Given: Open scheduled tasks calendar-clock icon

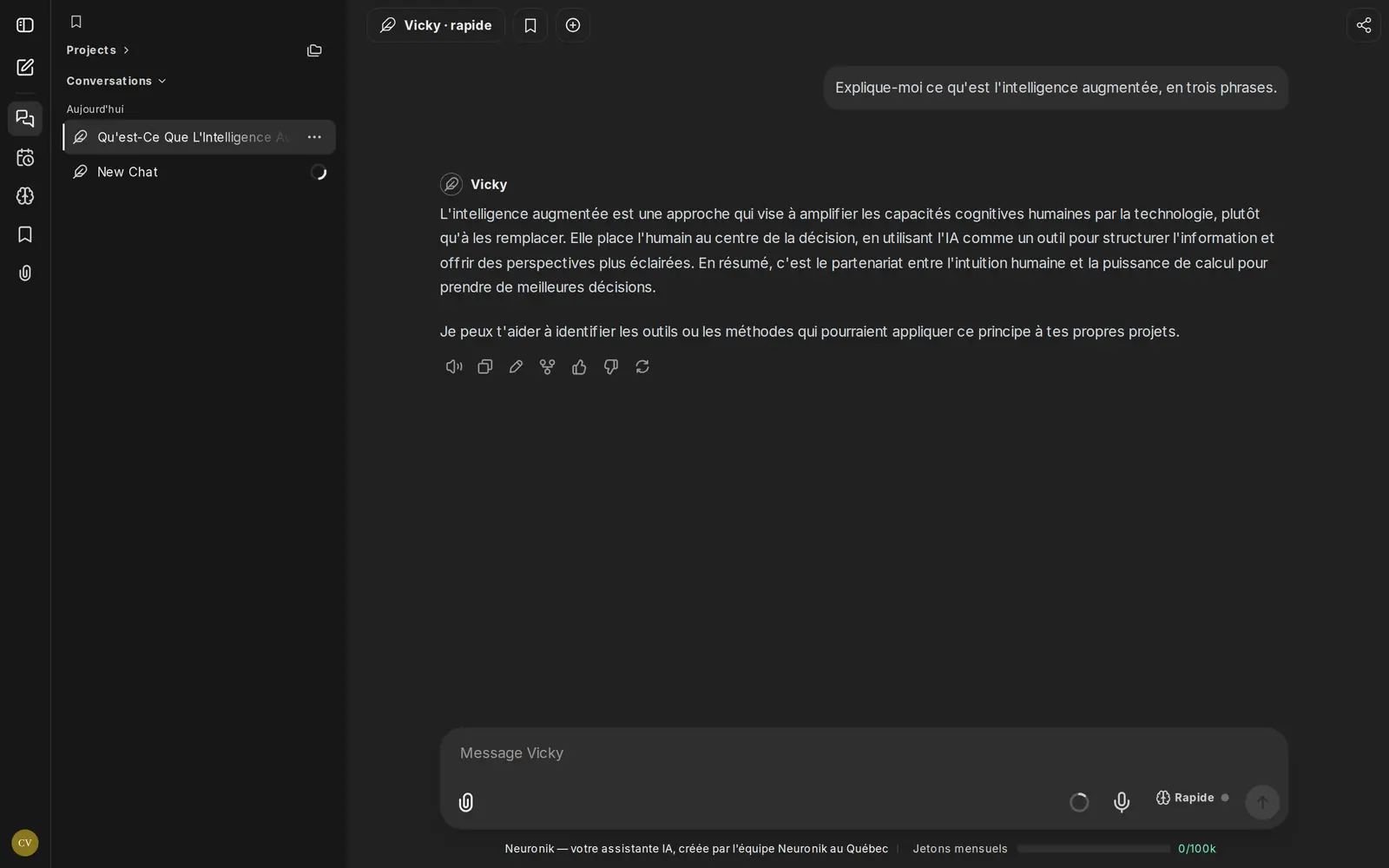Looking at the screenshot, I should tap(25, 157).
